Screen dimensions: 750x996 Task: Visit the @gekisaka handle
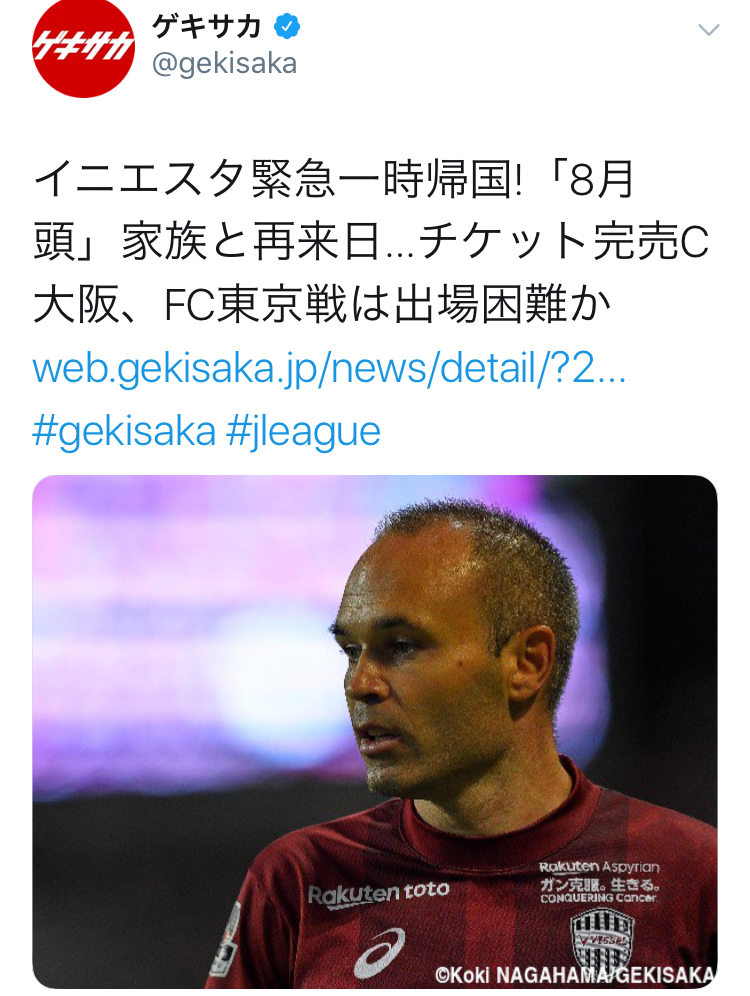click(224, 64)
